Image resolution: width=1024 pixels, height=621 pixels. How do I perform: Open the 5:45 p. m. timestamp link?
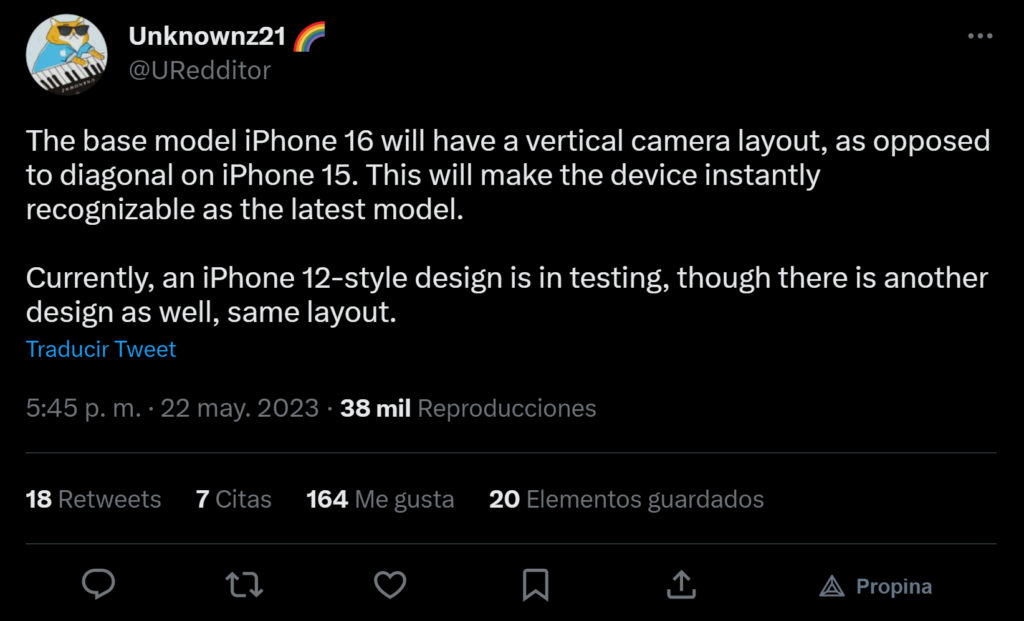pos(172,408)
